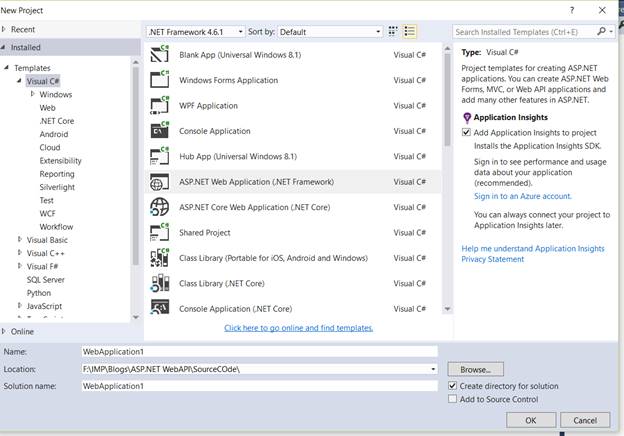Expand the Visual C++ node
Screen dimensions: 624x436
20,253
